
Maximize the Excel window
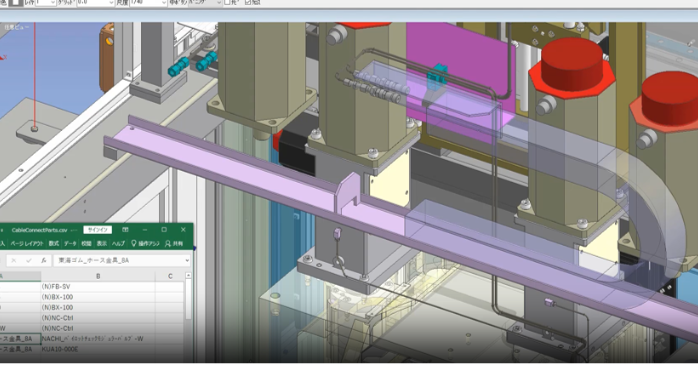164,230
